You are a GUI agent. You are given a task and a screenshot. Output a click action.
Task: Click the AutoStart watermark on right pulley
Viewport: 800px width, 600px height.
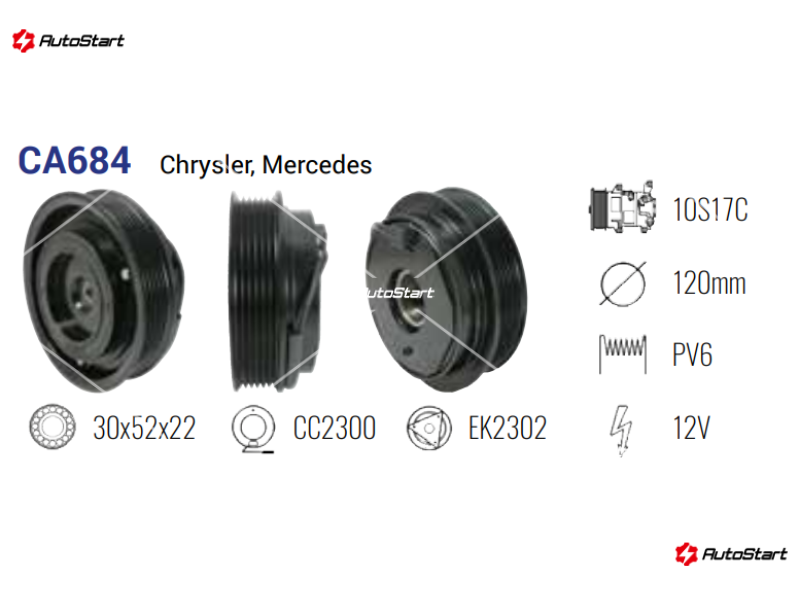pos(400,292)
